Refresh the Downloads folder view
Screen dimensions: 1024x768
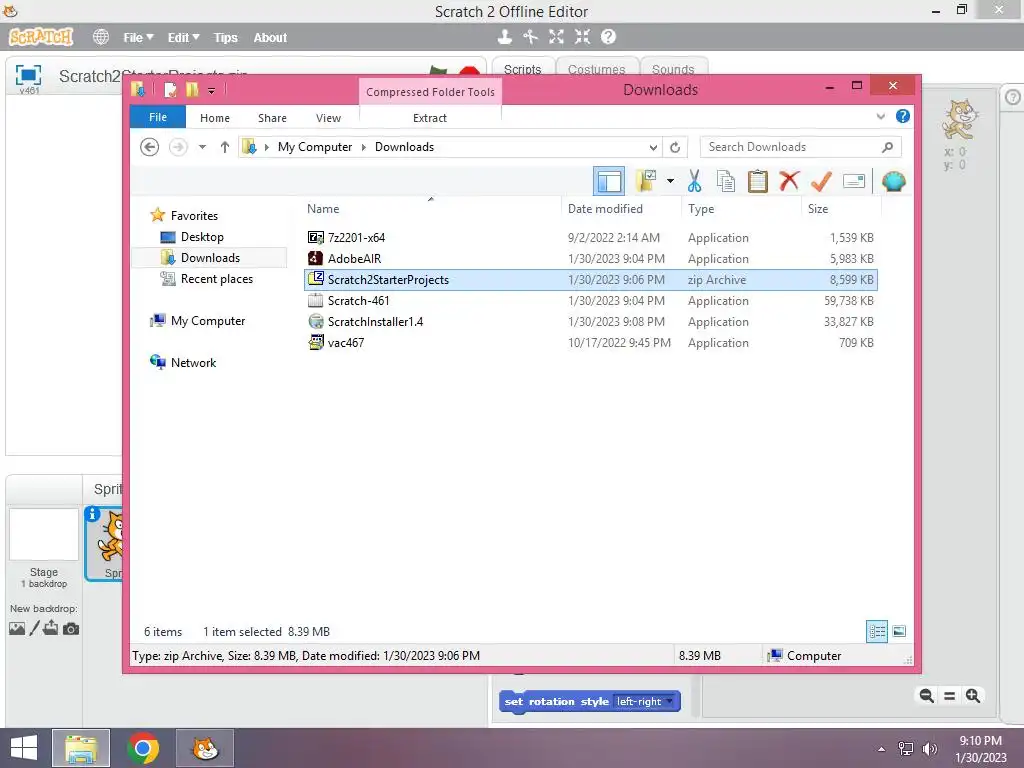(x=675, y=148)
